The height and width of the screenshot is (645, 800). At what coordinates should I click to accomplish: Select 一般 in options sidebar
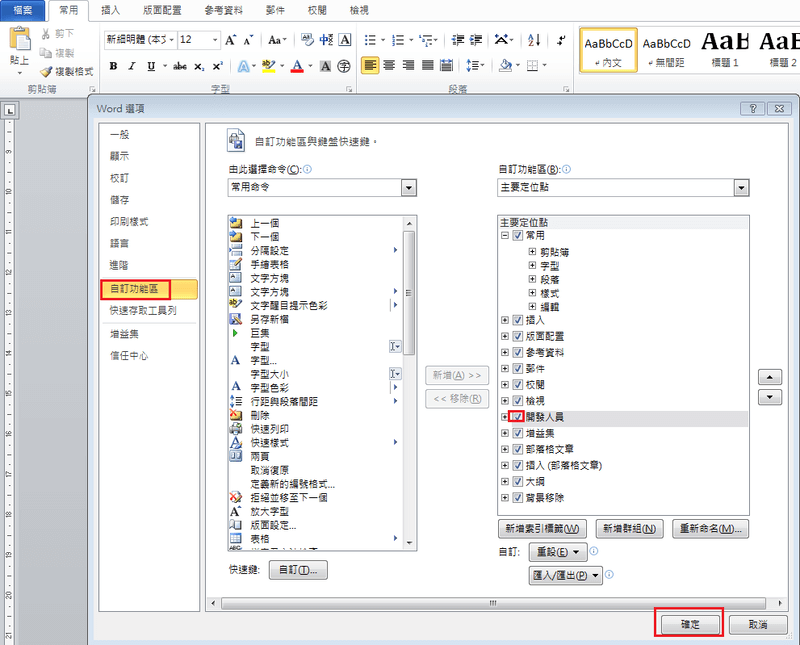(x=120, y=135)
